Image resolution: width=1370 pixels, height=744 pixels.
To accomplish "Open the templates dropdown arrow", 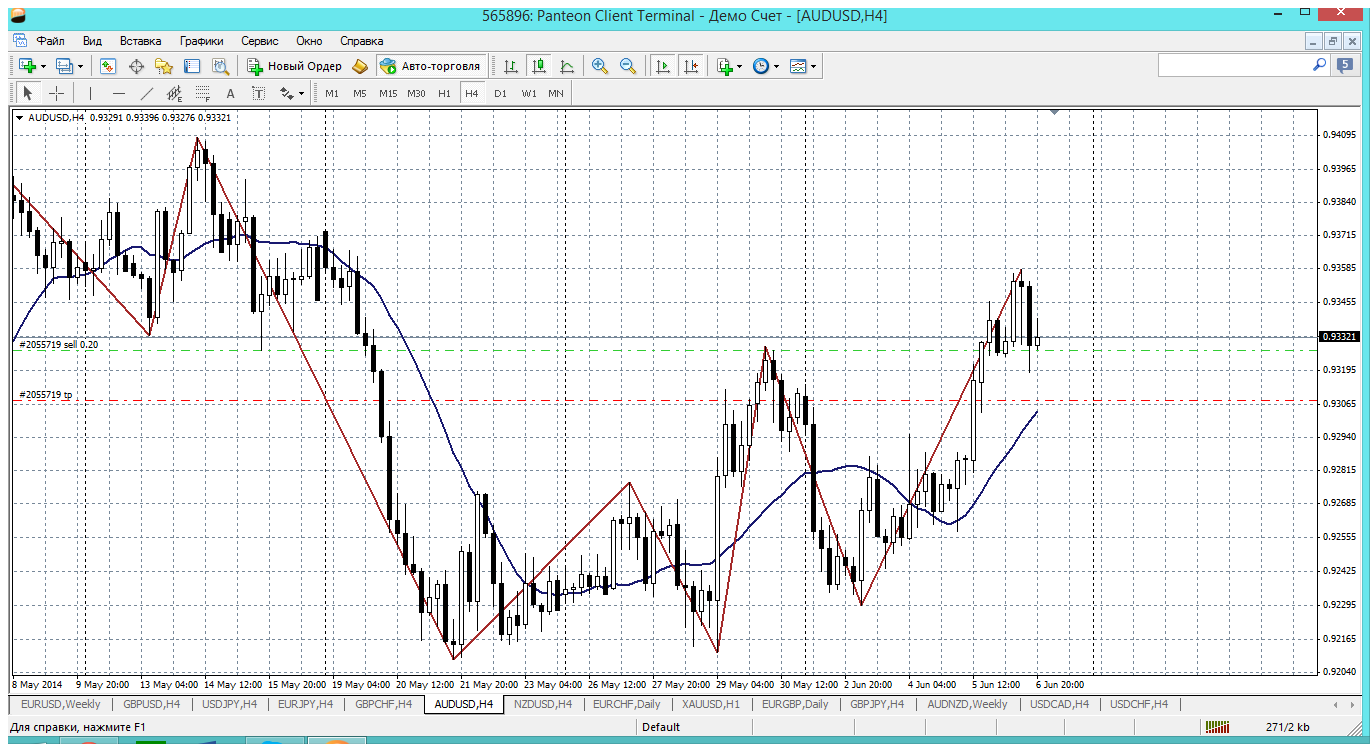I will tap(814, 66).
